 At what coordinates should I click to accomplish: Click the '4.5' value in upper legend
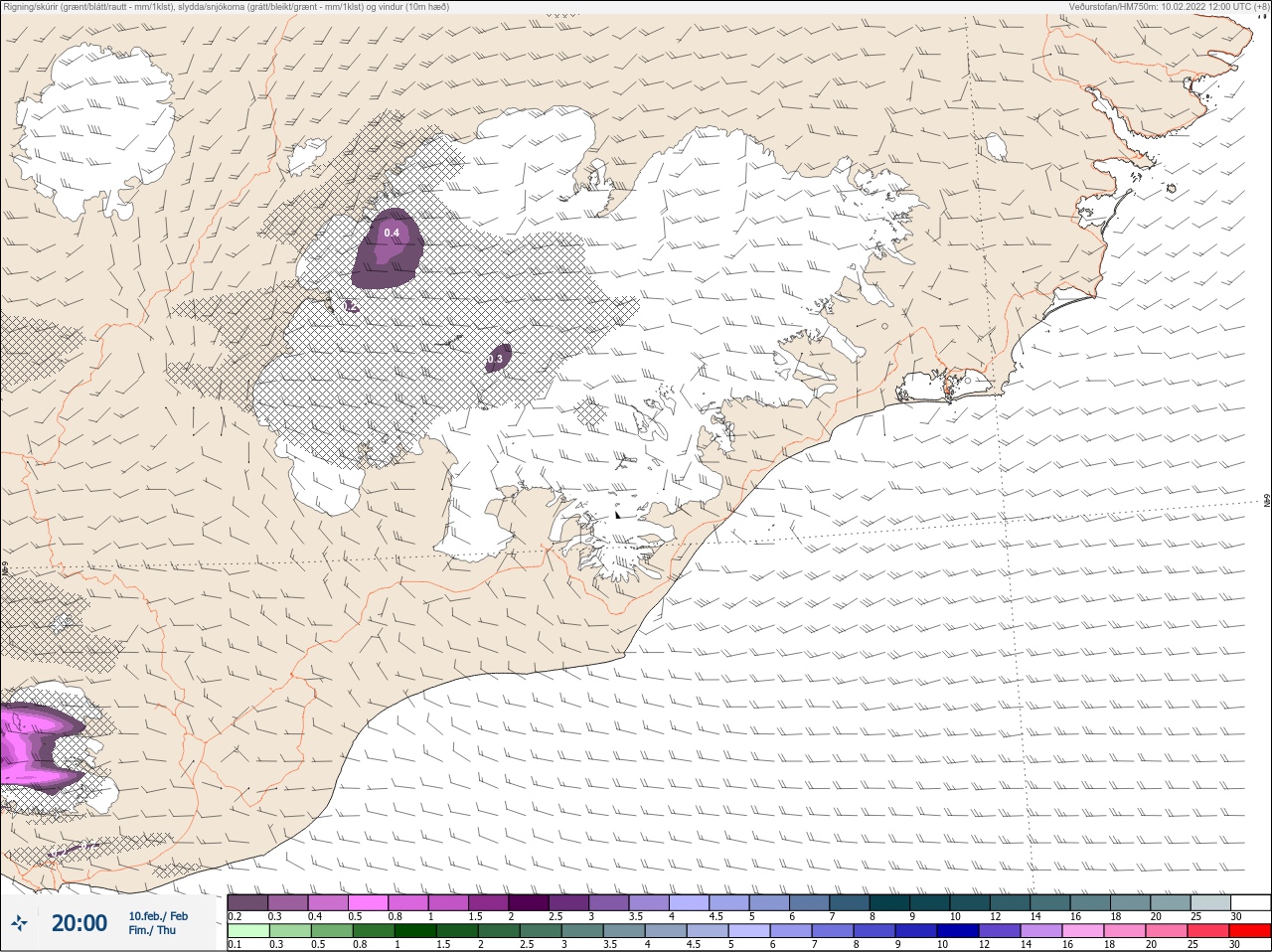[716, 916]
